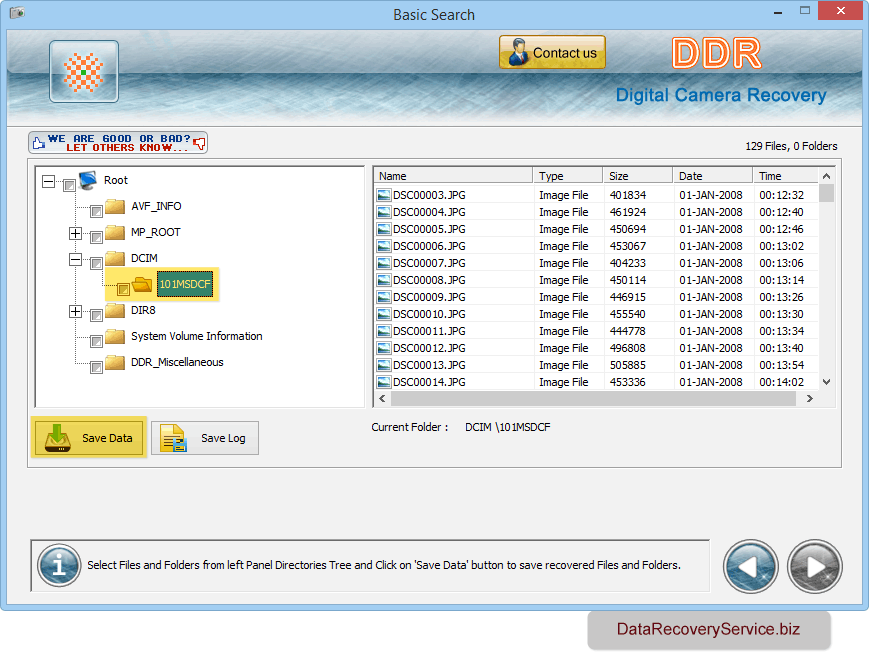Click the Save Data button
Screen dimensions: 869x652
coord(89,437)
